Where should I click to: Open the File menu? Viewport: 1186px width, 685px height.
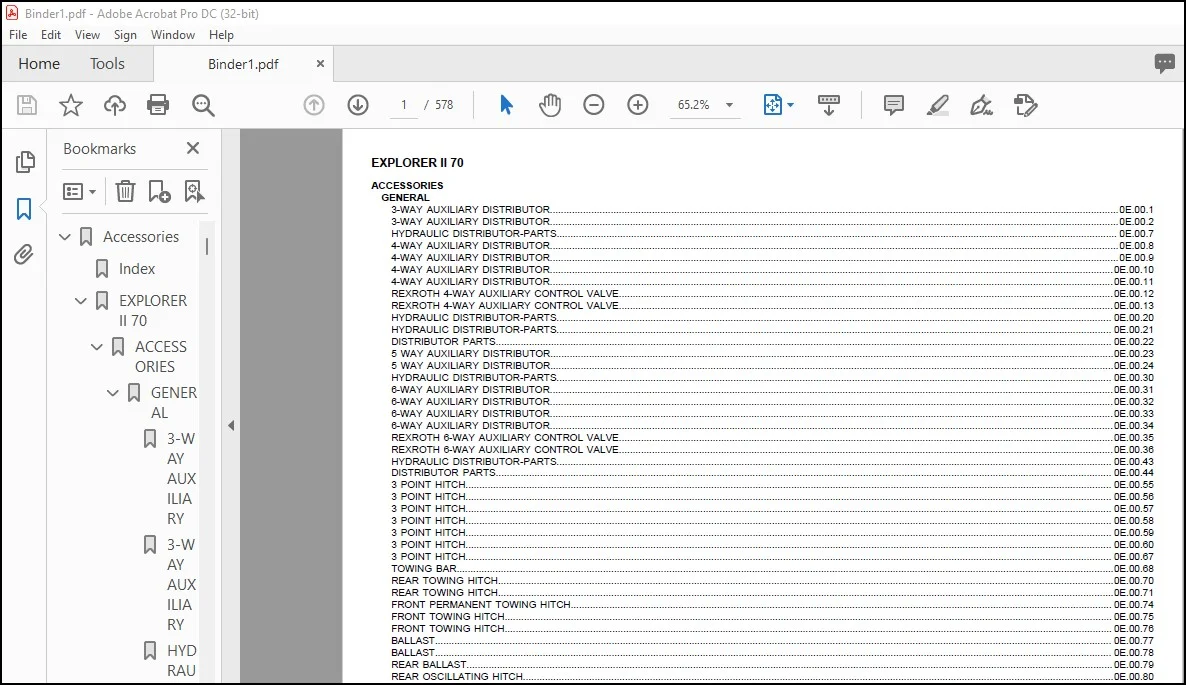coord(18,35)
